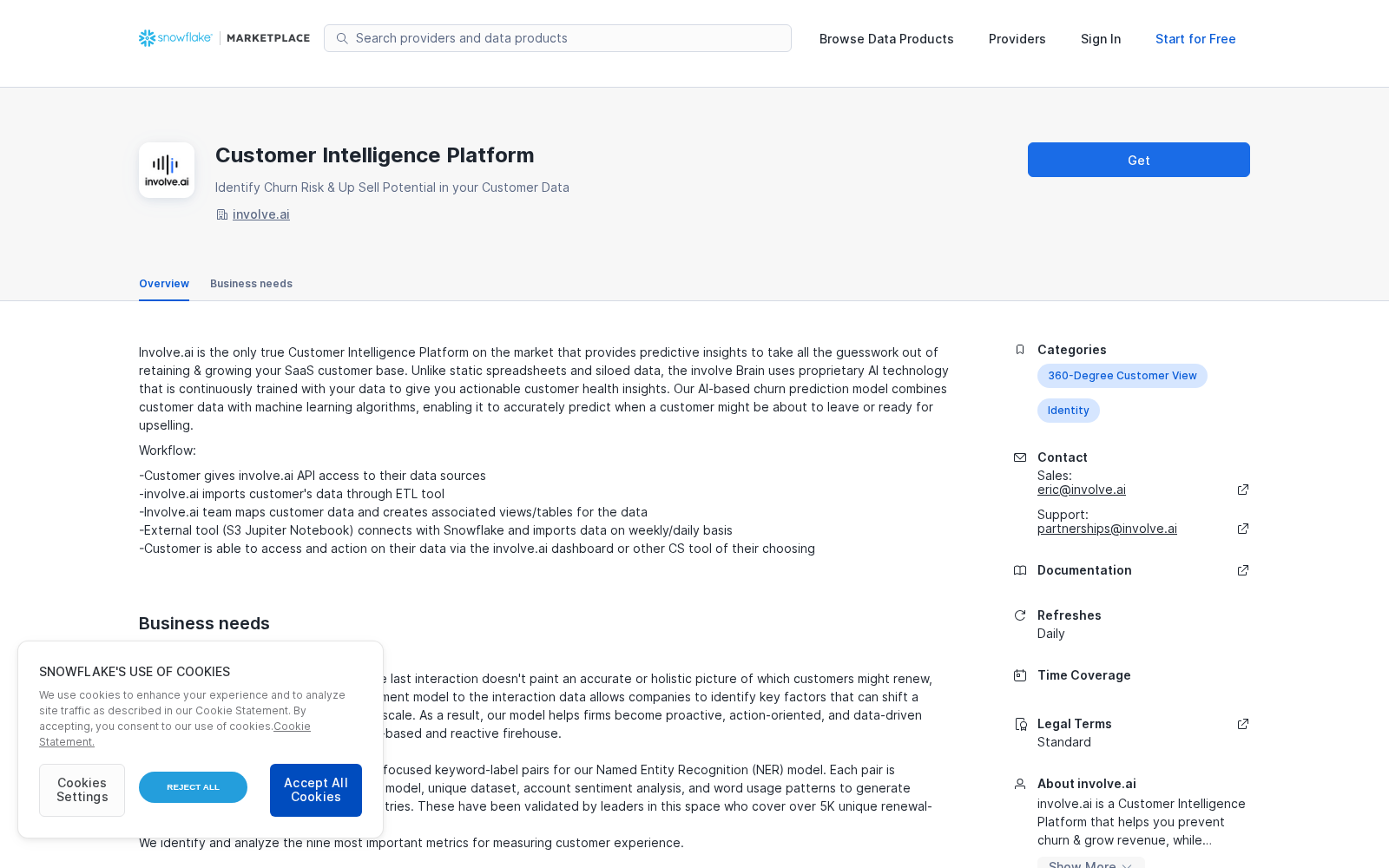
Task: Open the Legal Terms link
Action: (x=1075, y=724)
